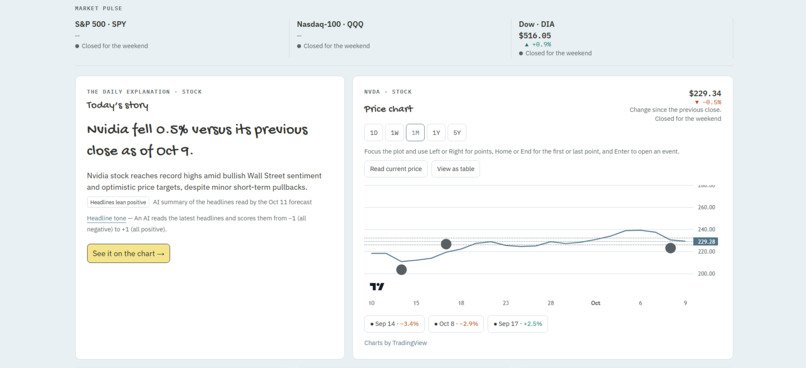
Task: Open the Charts by TradingView link
Action: click(395, 343)
